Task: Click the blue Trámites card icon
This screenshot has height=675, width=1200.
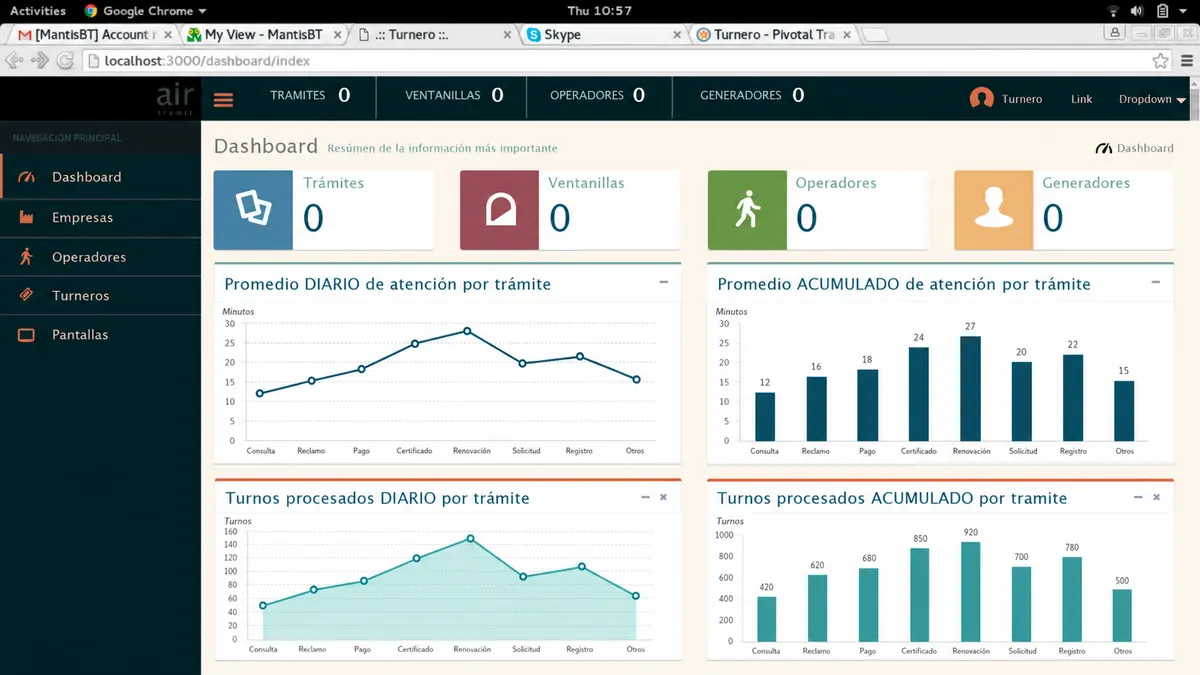Action: (x=253, y=210)
